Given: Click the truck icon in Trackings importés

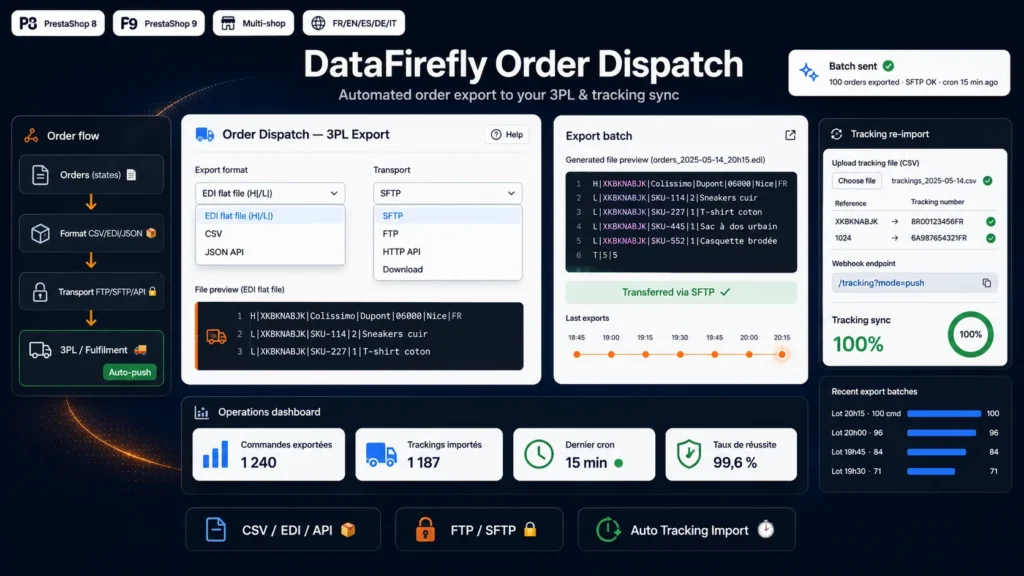Looking at the screenshot, I should tap(381, 455).
